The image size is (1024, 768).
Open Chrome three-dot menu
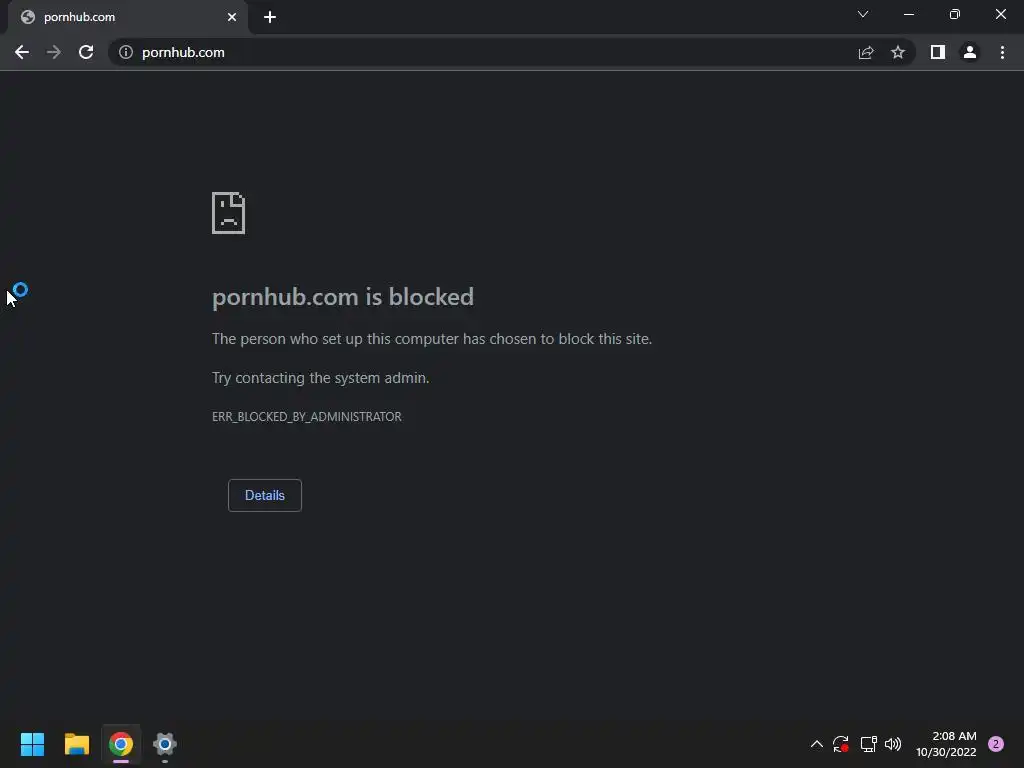tap(1002, 52)
